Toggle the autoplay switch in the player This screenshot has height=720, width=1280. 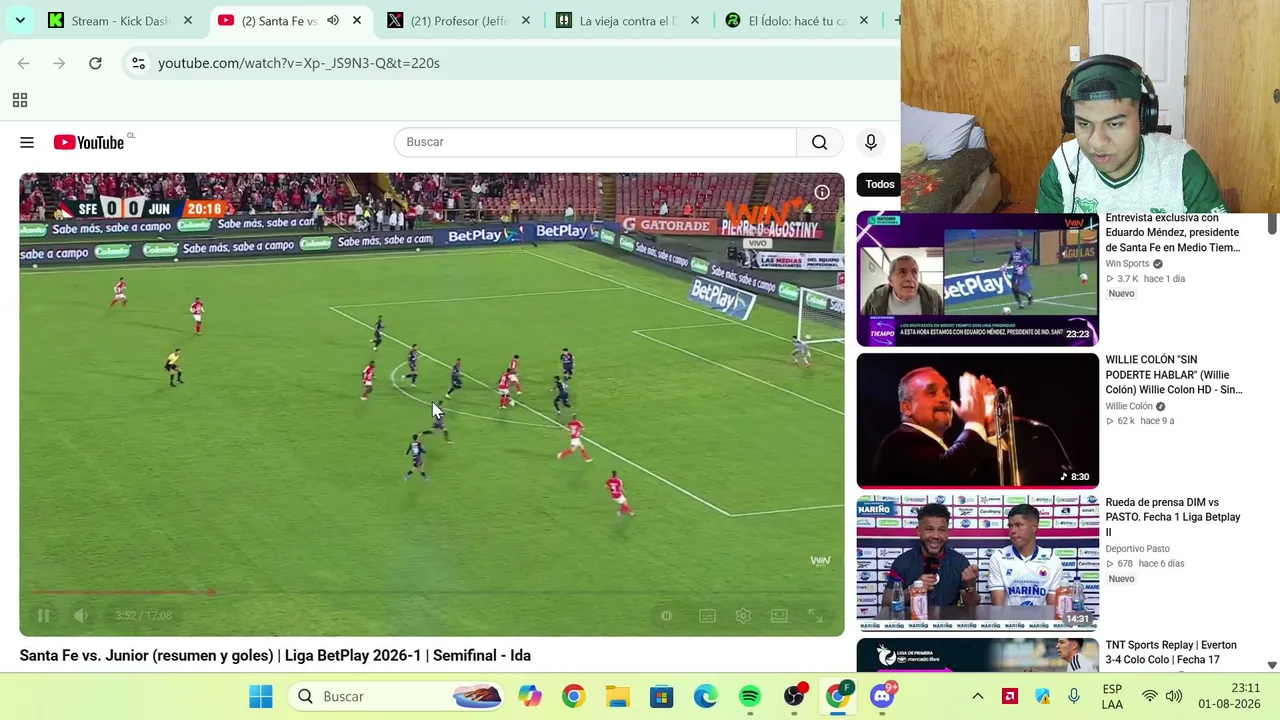[x=666, y=616]
